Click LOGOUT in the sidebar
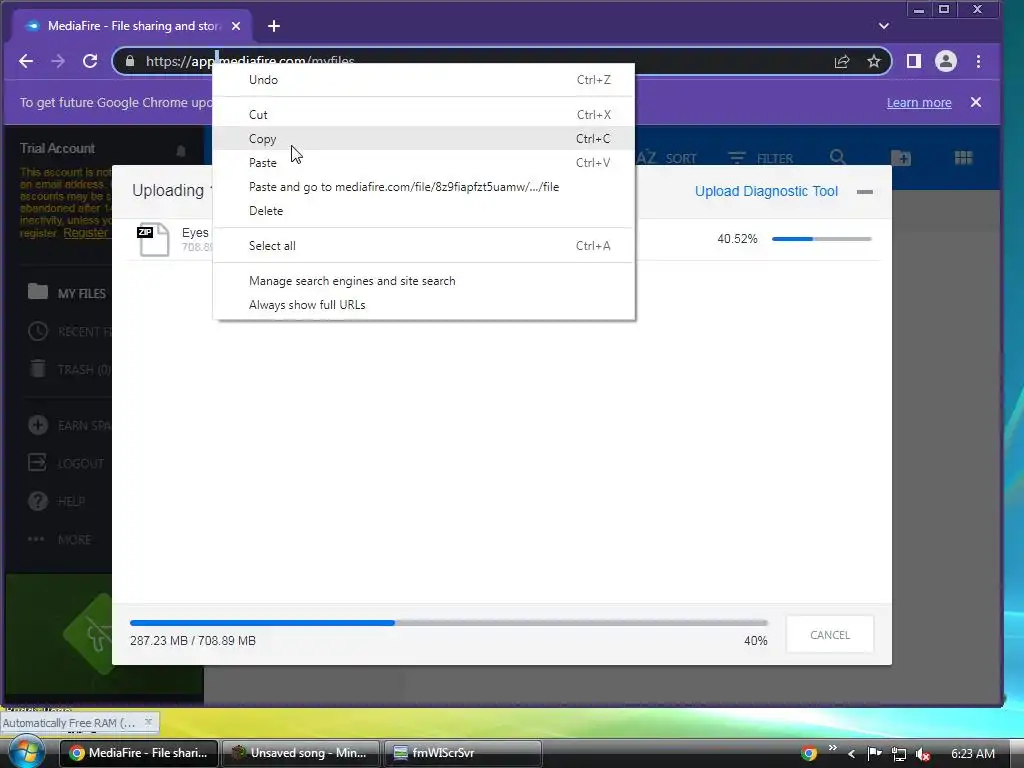 click(67, 463)
